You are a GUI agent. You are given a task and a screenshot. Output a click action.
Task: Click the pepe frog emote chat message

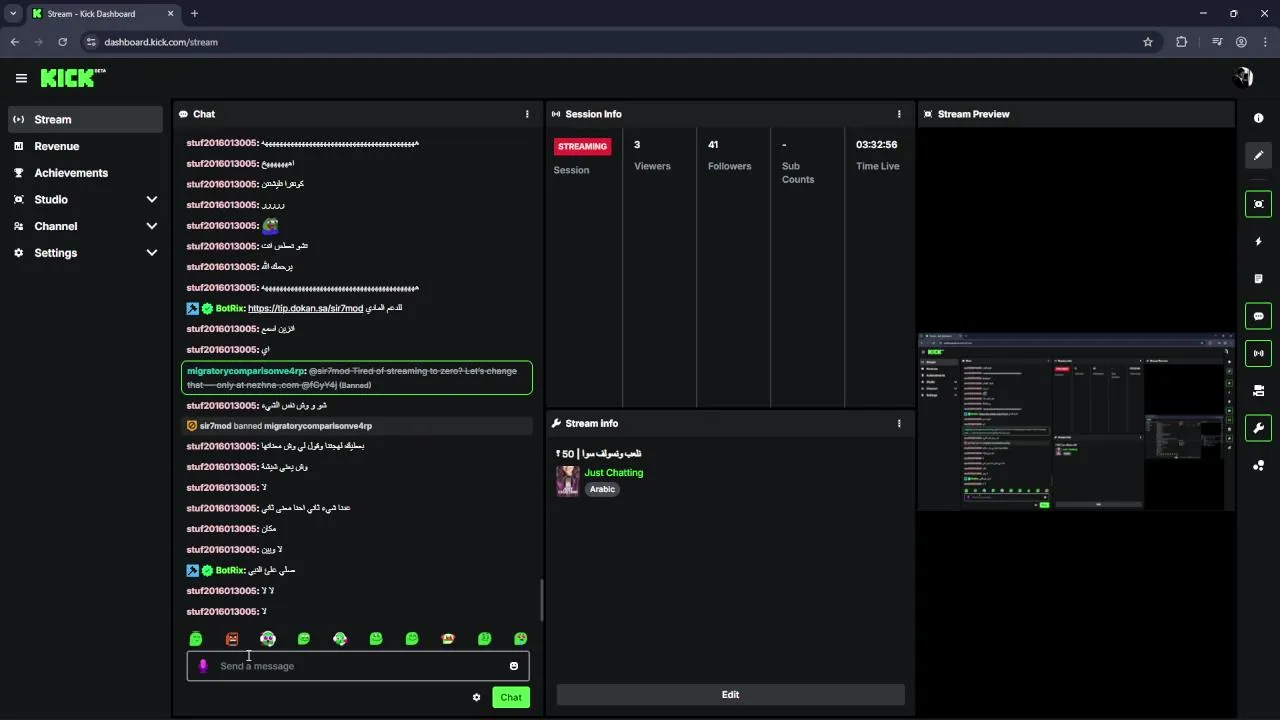(x=270, y=226)
